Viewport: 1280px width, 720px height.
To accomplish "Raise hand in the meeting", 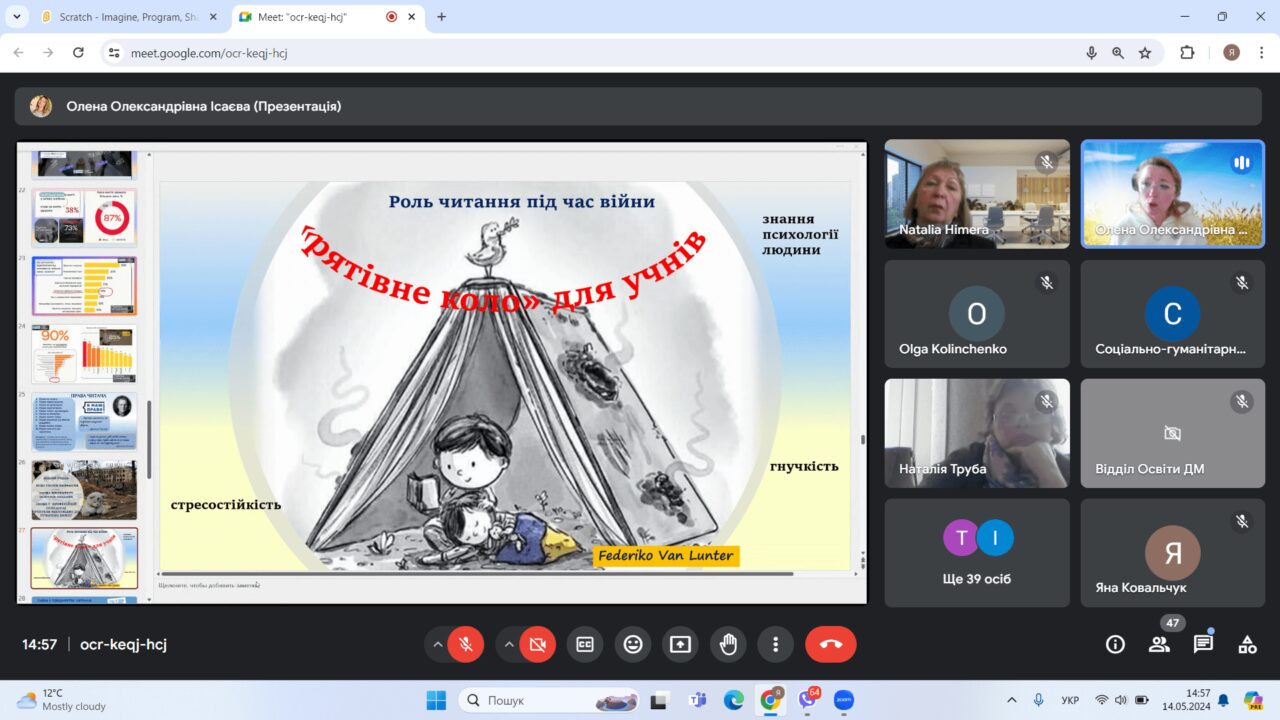I will (x=728, y=645).
